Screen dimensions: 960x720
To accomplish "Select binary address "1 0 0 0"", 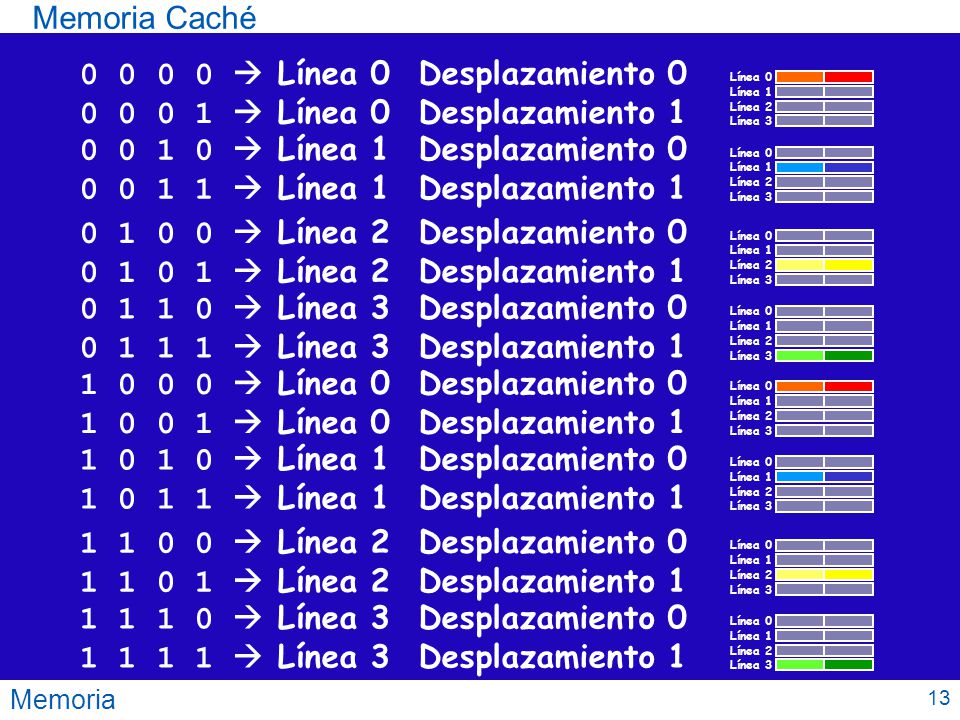I will coord(146,384).
